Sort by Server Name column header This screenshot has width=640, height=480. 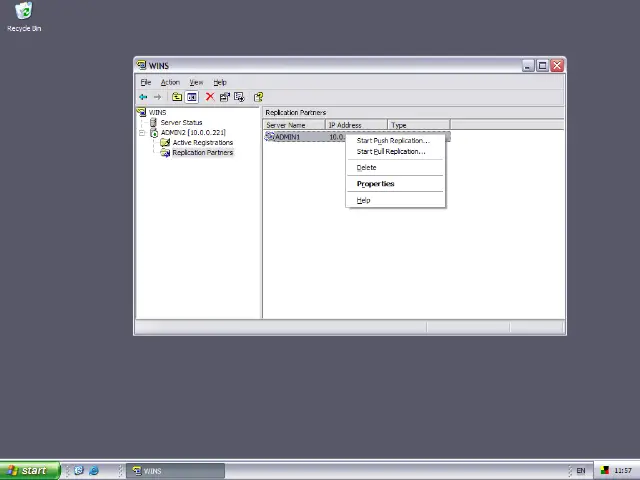pyautogui.click(x=294, y=125)
